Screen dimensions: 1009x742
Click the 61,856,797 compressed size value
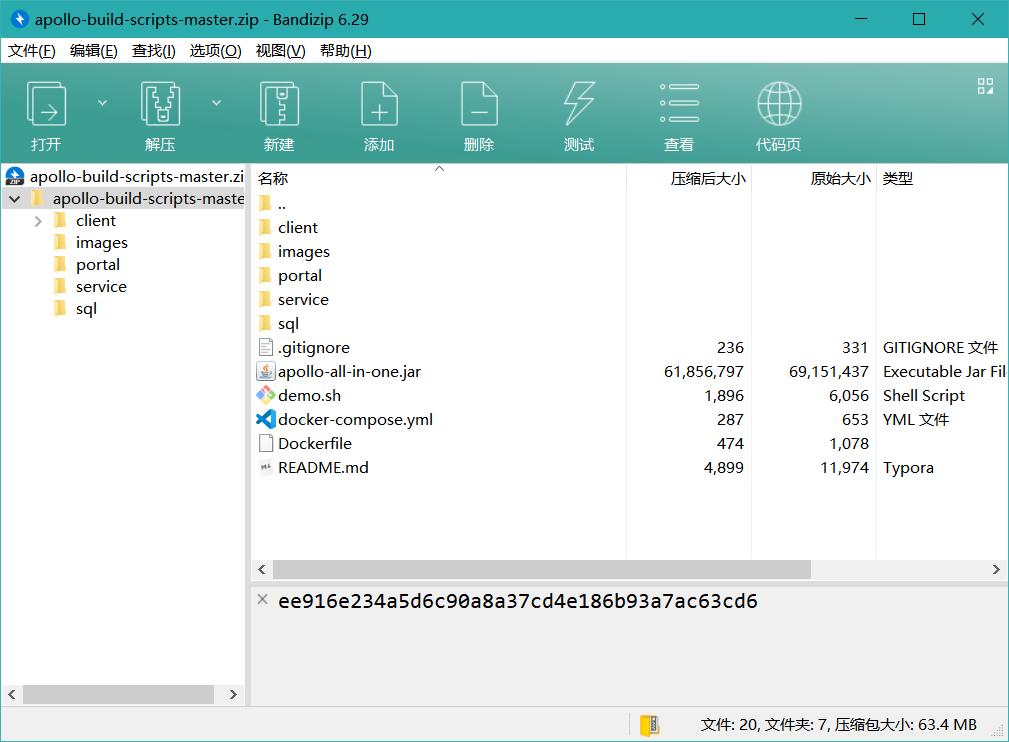(703, 372)
